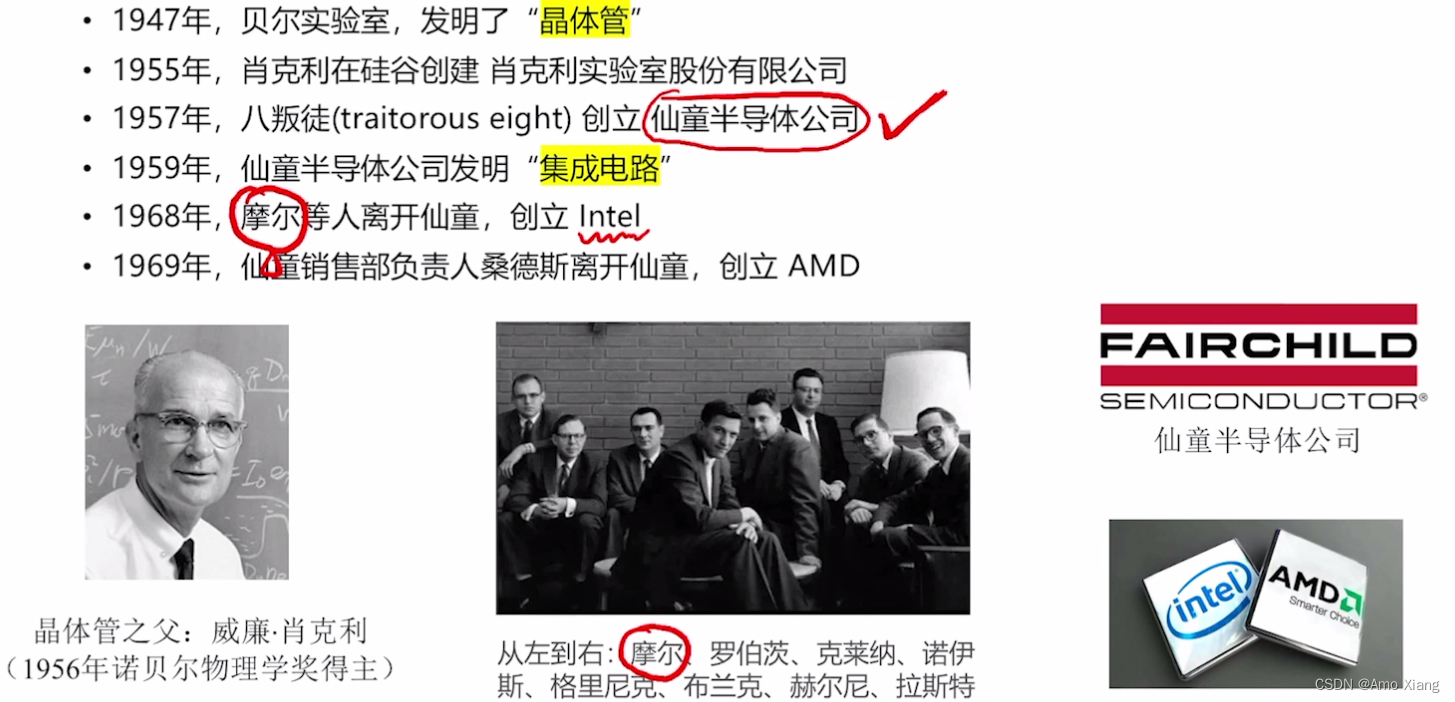1455x702 pixels.
Task: Click the underlined Intel word
Action: pos(611,217)
